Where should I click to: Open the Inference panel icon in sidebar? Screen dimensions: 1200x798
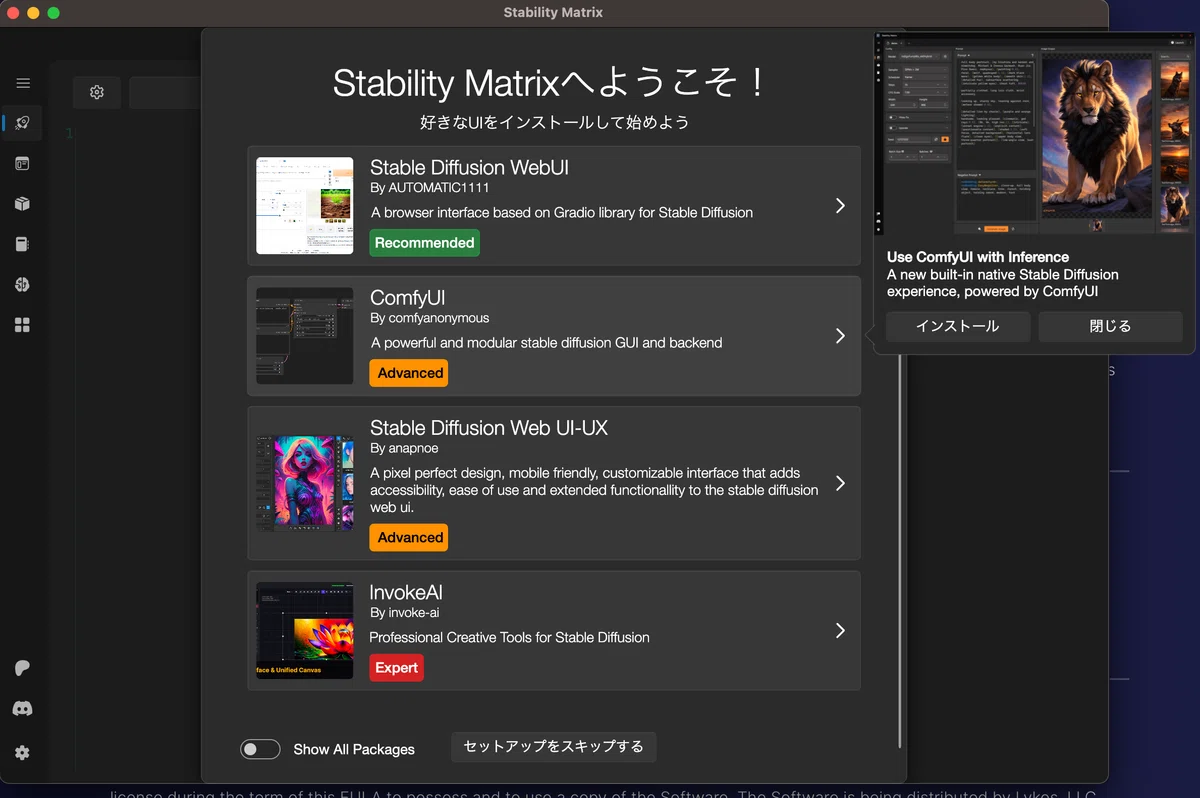(22, 164)
